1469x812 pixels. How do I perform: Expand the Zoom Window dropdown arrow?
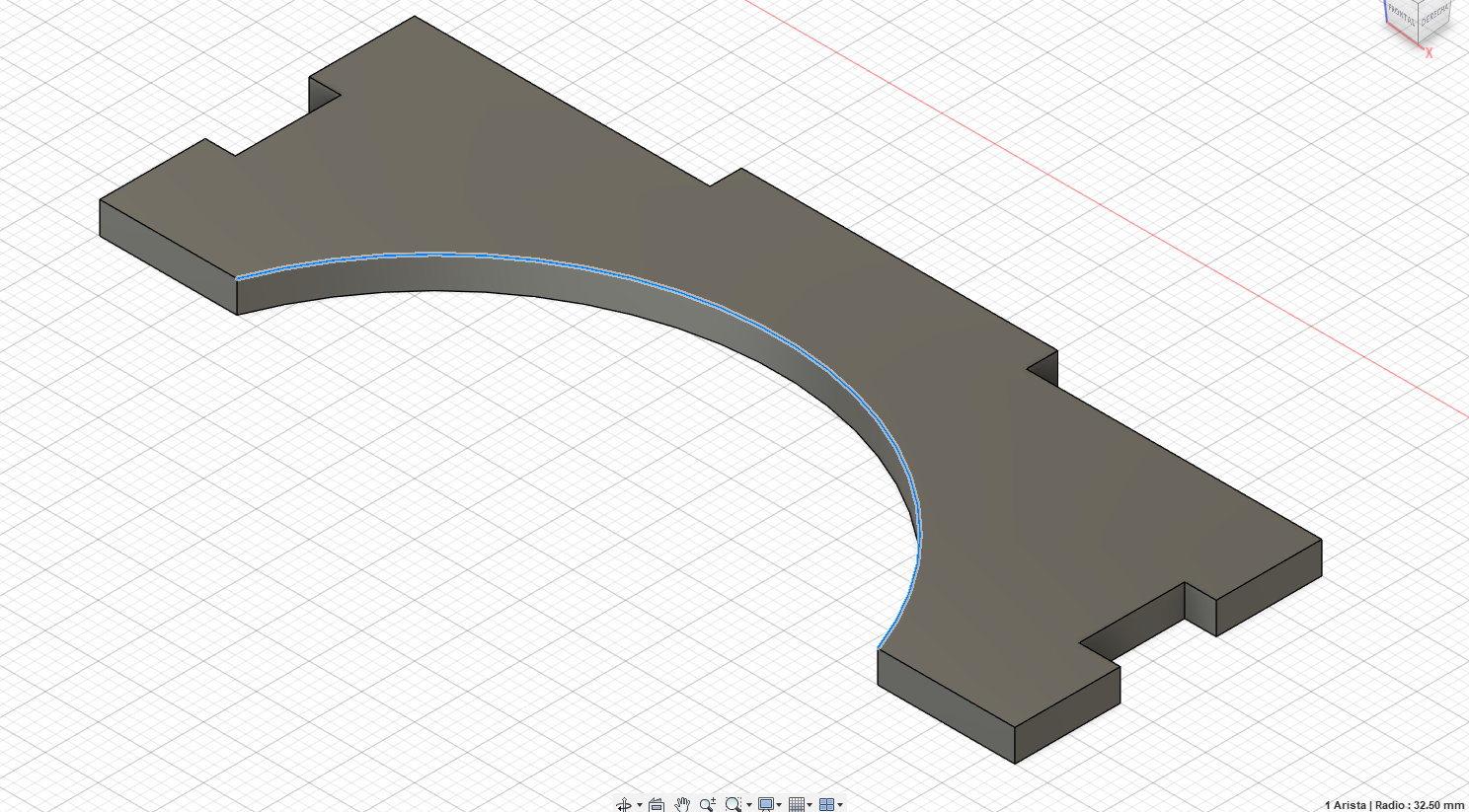749,805
